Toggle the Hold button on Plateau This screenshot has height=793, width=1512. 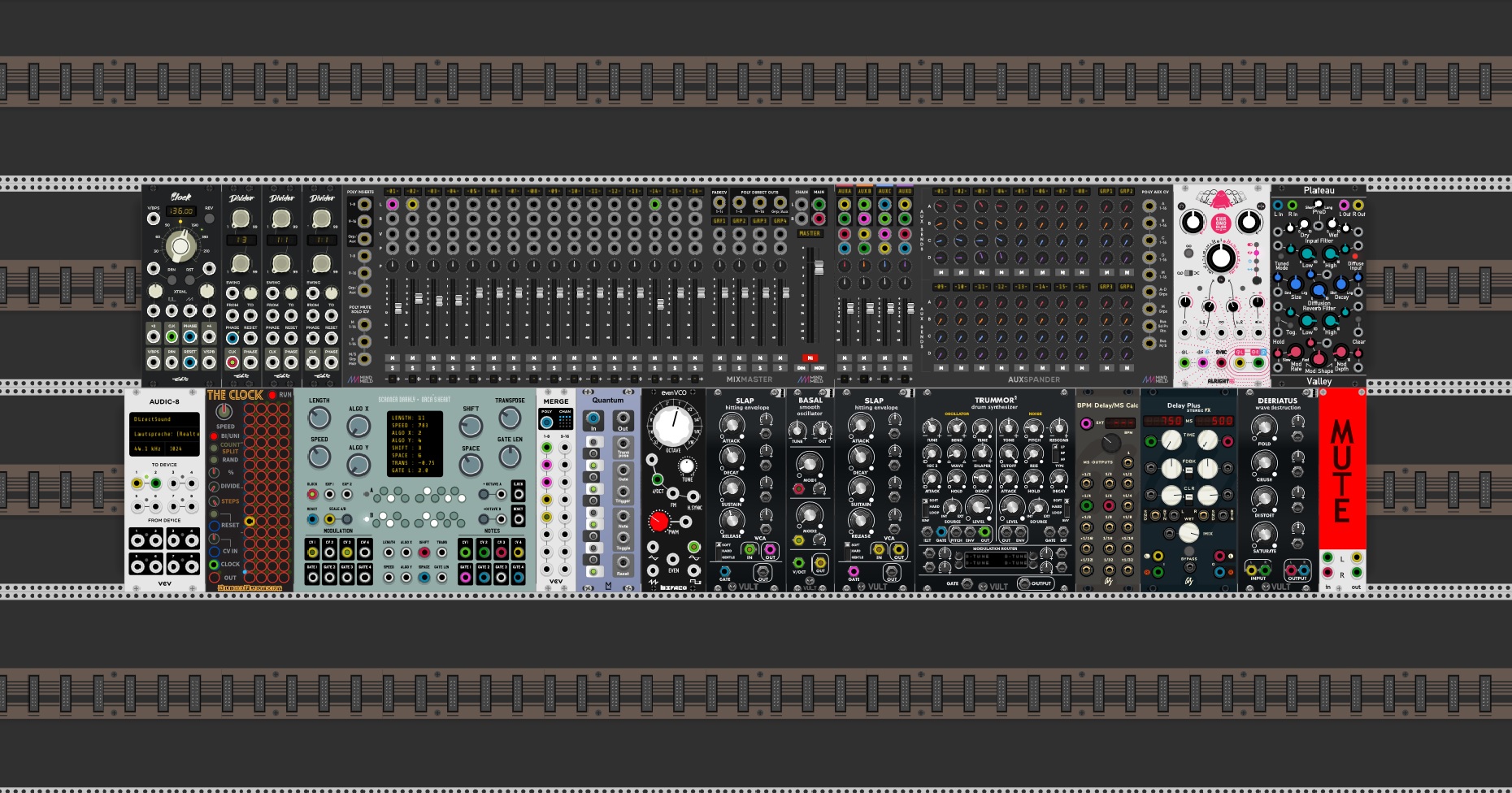1277,319
